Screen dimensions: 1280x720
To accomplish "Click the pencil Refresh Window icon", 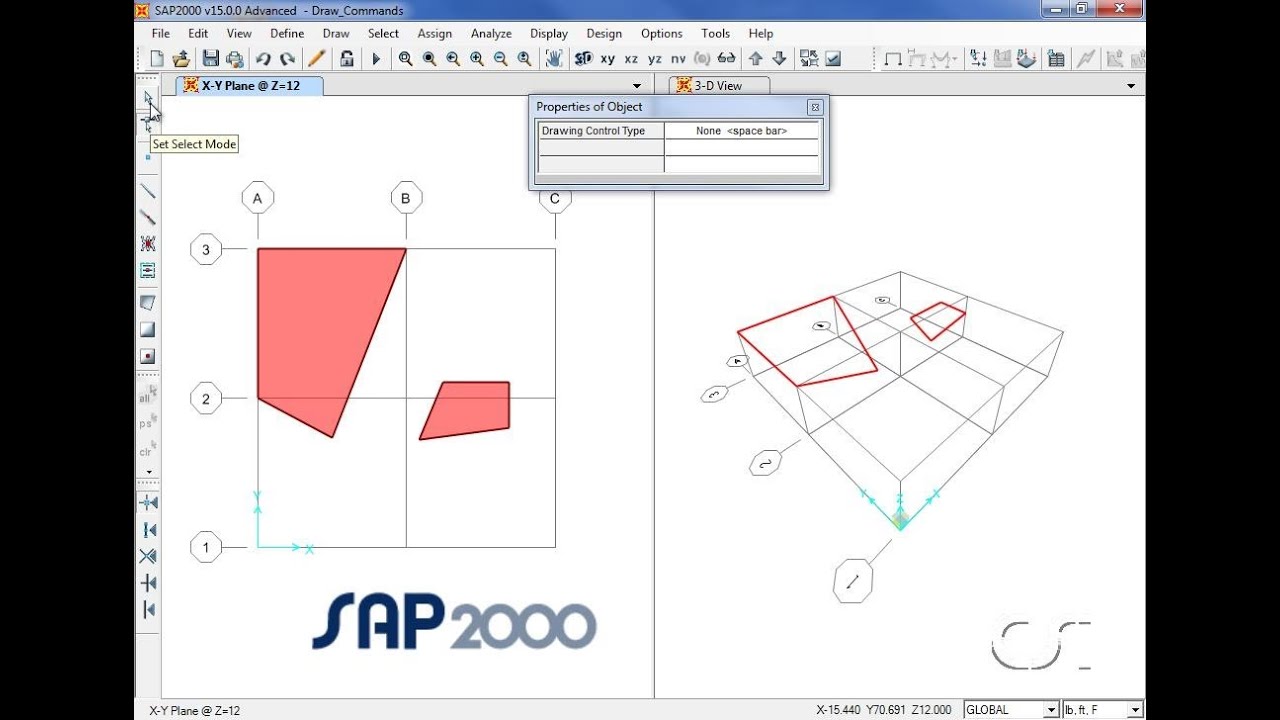I will 316,59.
